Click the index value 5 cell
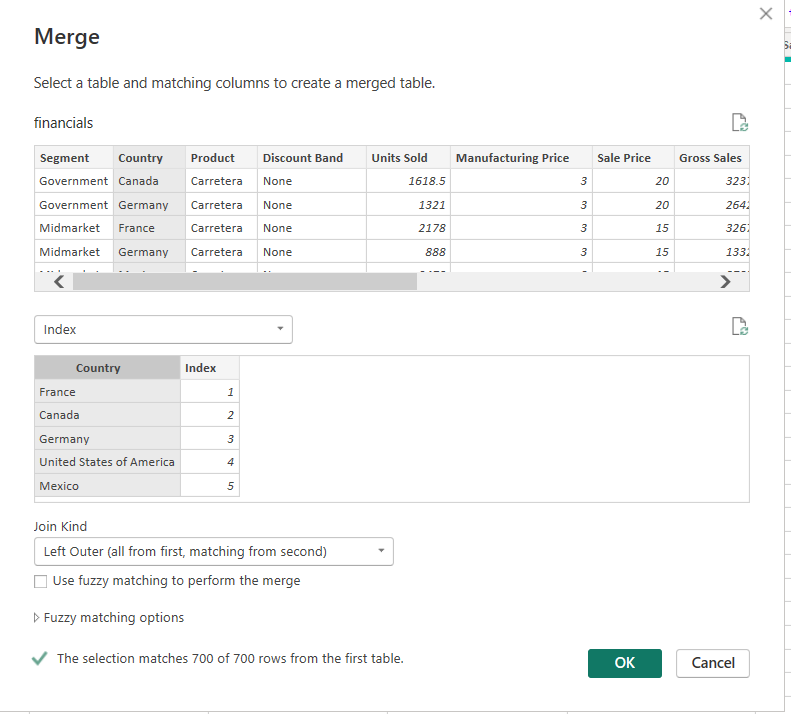This screenshot has width=791, height=714. coord(210,486)
